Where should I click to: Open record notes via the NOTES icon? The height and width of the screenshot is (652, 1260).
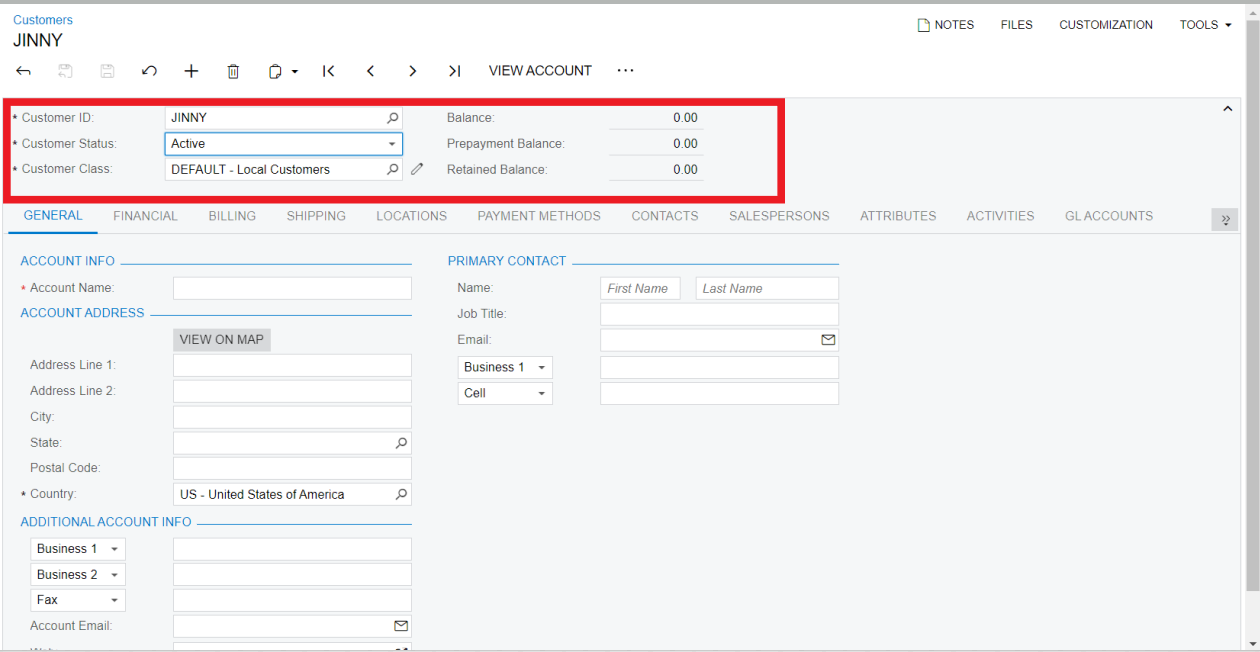tap(945, 24)
